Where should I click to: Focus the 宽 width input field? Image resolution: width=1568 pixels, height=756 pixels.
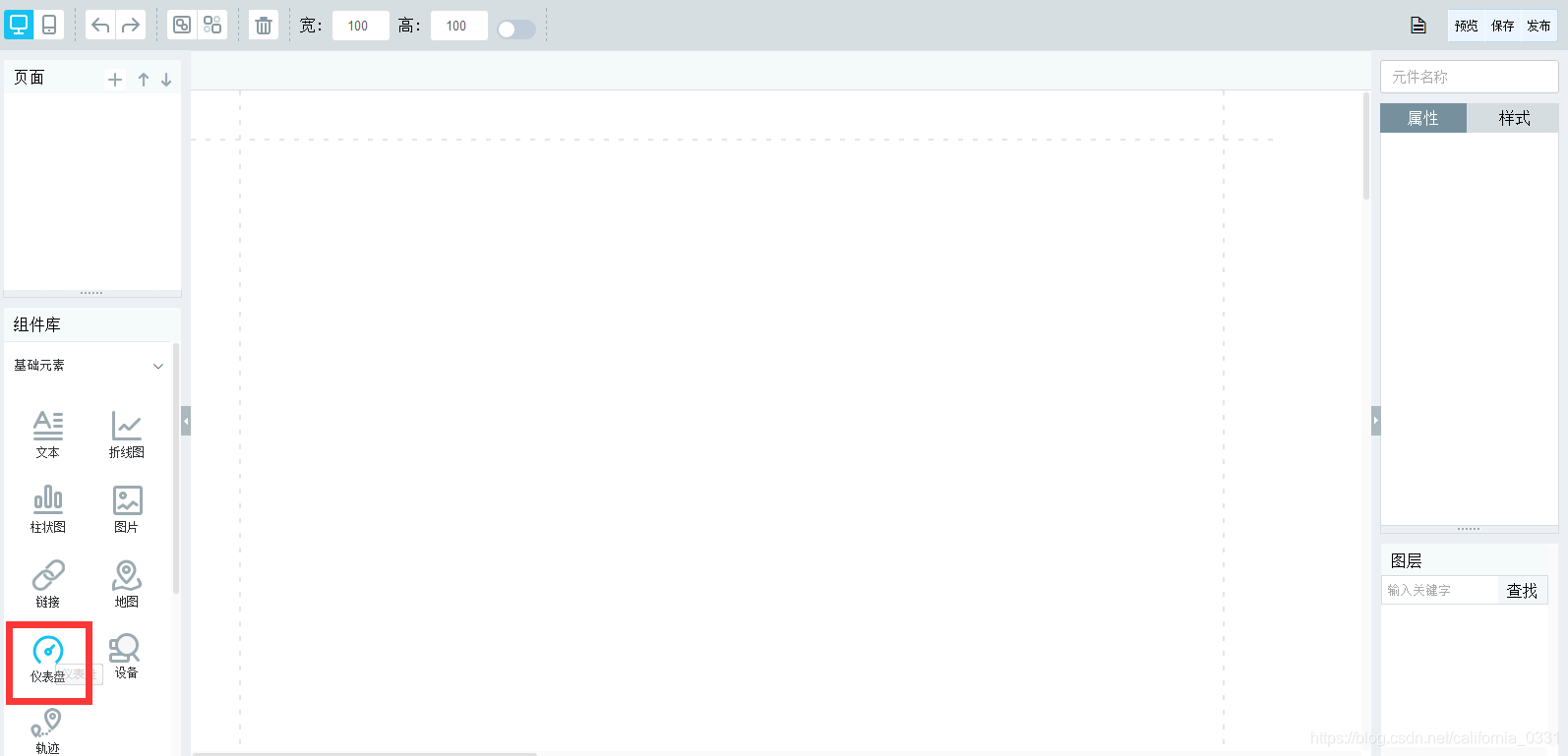[360, 26]
